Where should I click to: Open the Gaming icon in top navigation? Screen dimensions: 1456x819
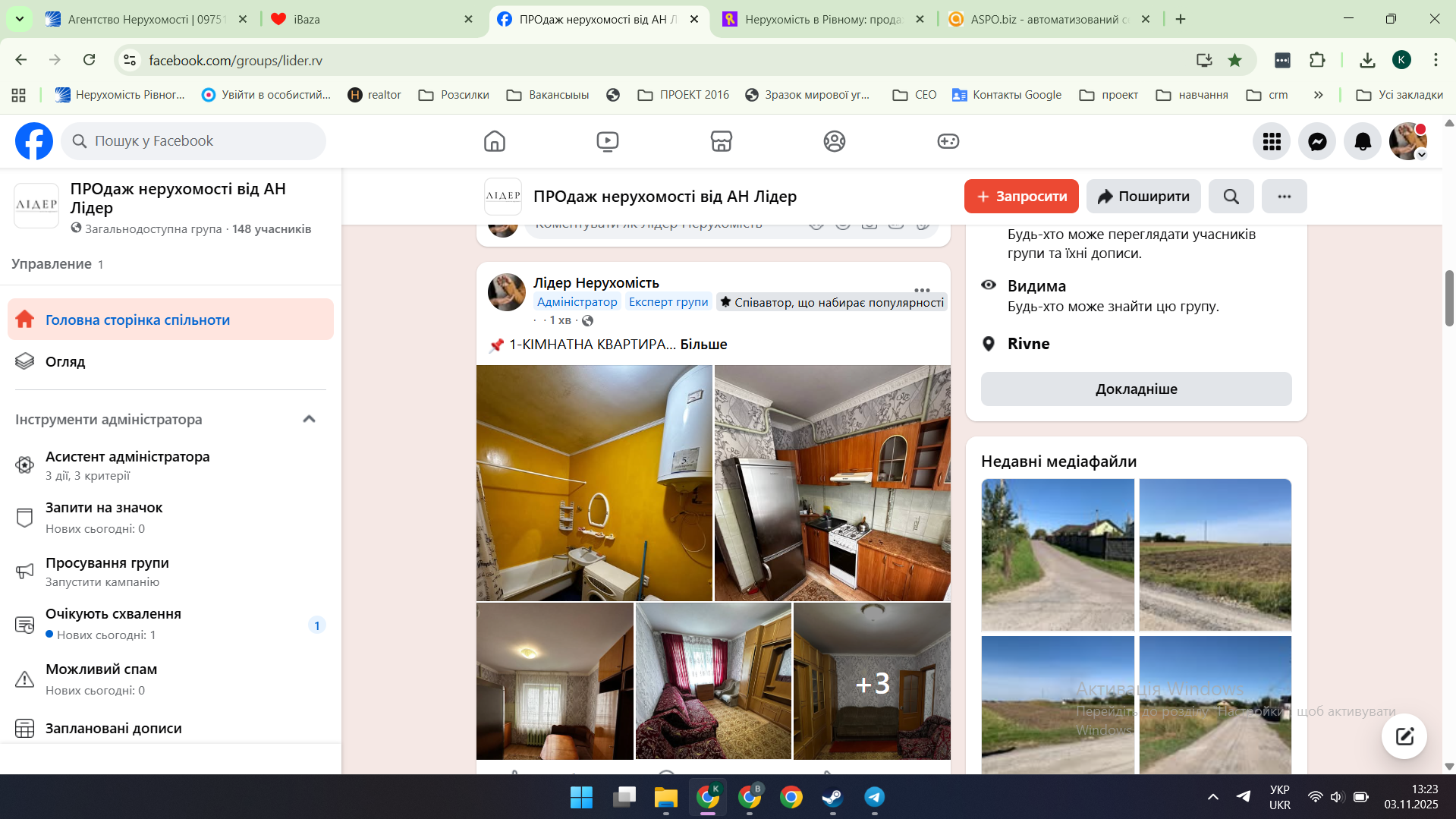tap(948, 141)
